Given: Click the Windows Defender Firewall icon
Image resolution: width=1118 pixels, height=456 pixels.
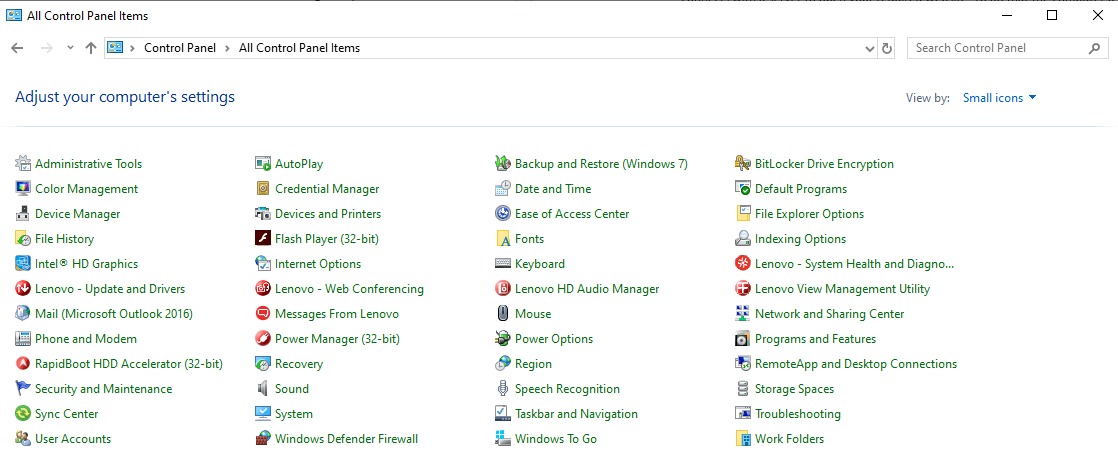Looking at the screenshot, I should click(263, 439).
